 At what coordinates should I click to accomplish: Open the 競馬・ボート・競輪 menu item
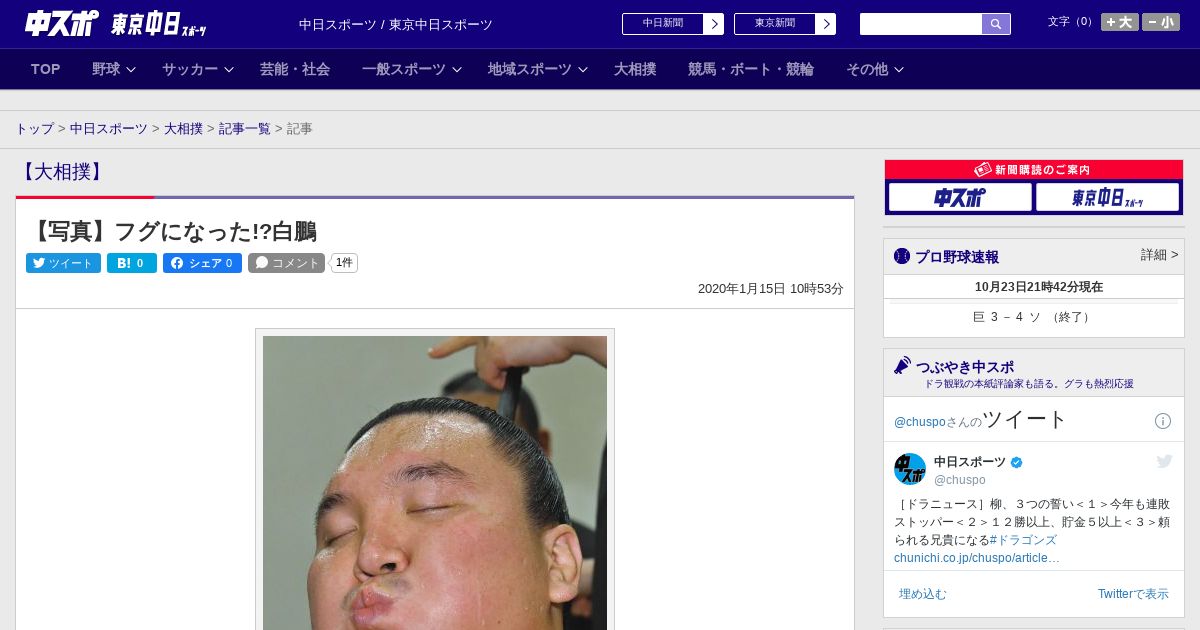751,69
